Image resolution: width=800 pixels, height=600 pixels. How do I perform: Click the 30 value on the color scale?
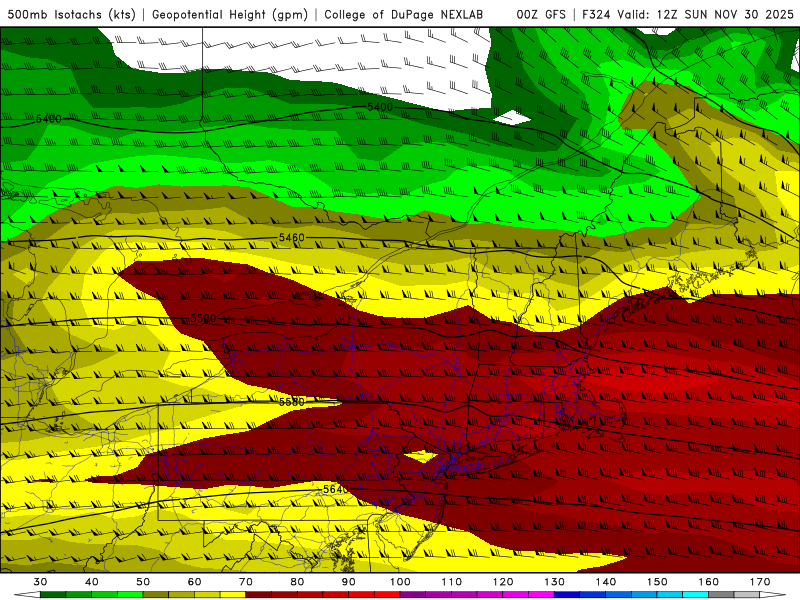(40, 582)
